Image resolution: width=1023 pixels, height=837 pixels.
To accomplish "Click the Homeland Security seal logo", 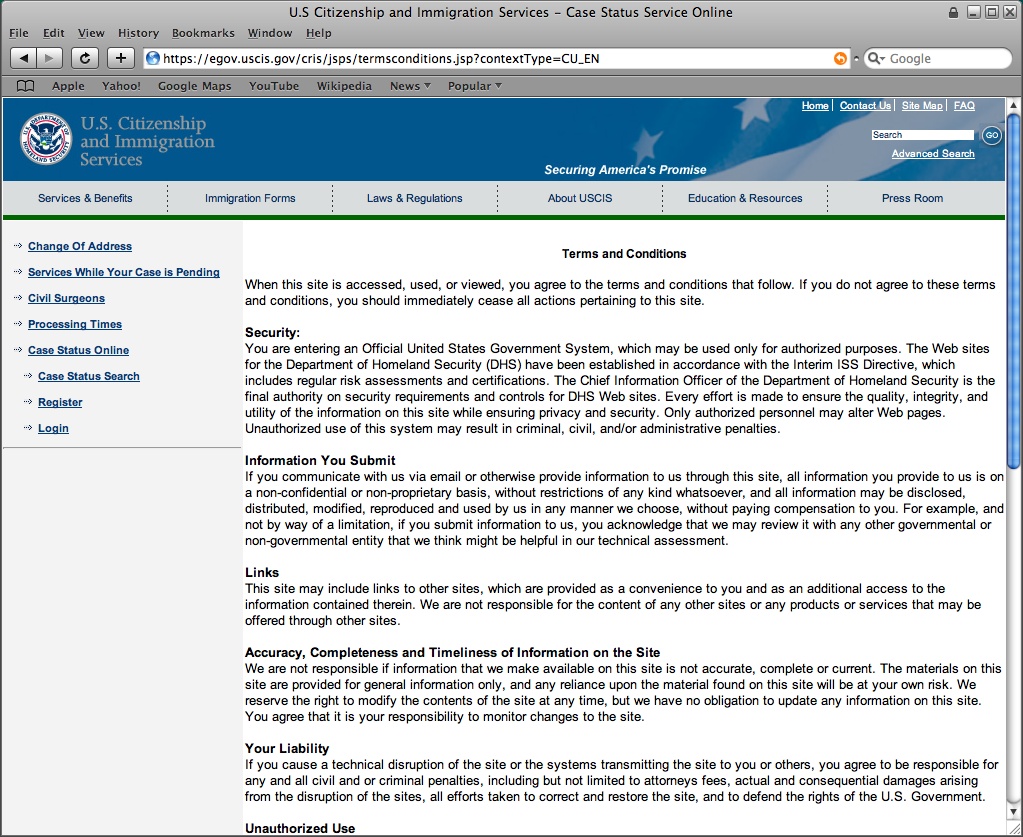I will [x=46, y=139].
